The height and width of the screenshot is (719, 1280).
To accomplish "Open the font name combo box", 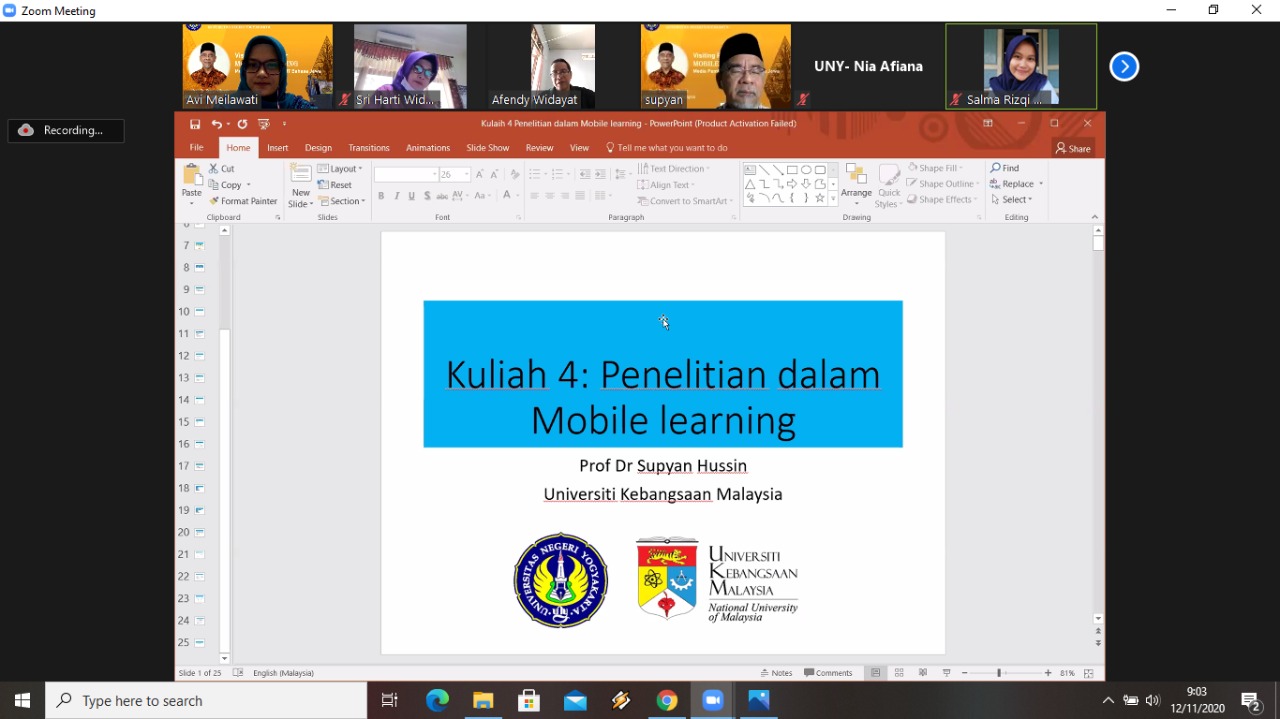I will click(407, 174).
